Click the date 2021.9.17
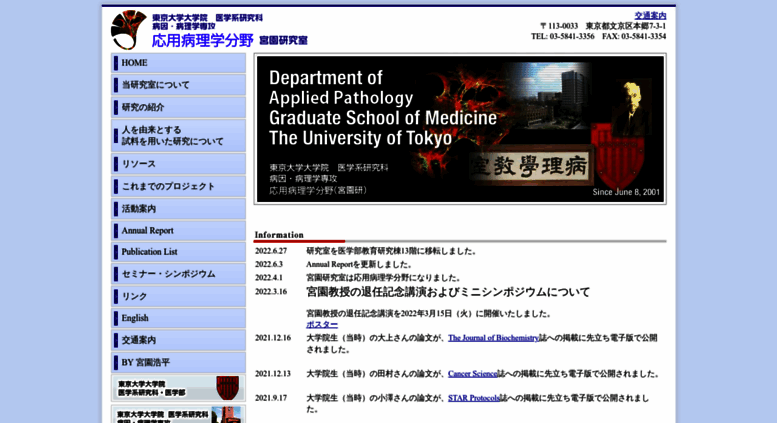The height and width of the screenshot is (423, 777). pos(271,398)
